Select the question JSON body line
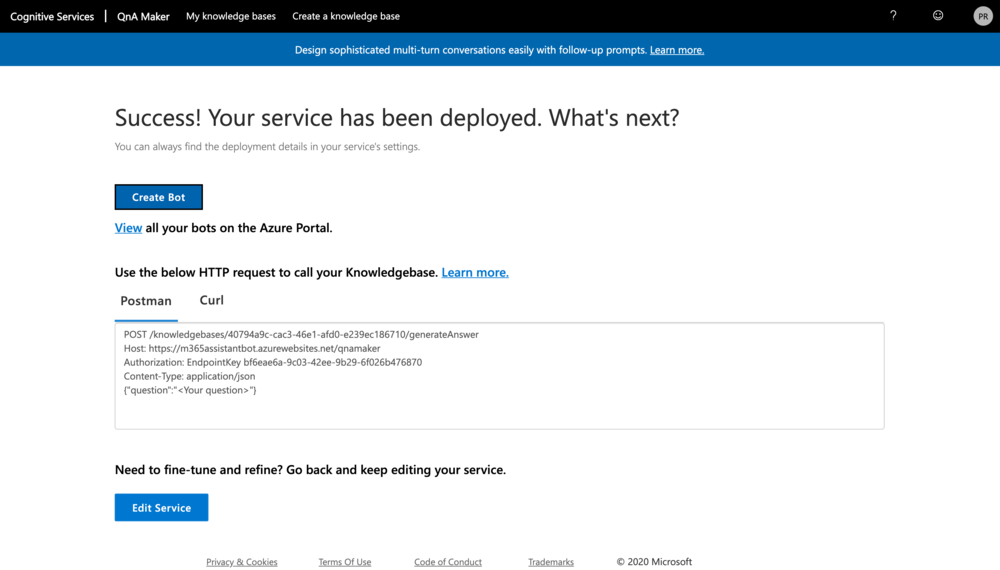 190,390
